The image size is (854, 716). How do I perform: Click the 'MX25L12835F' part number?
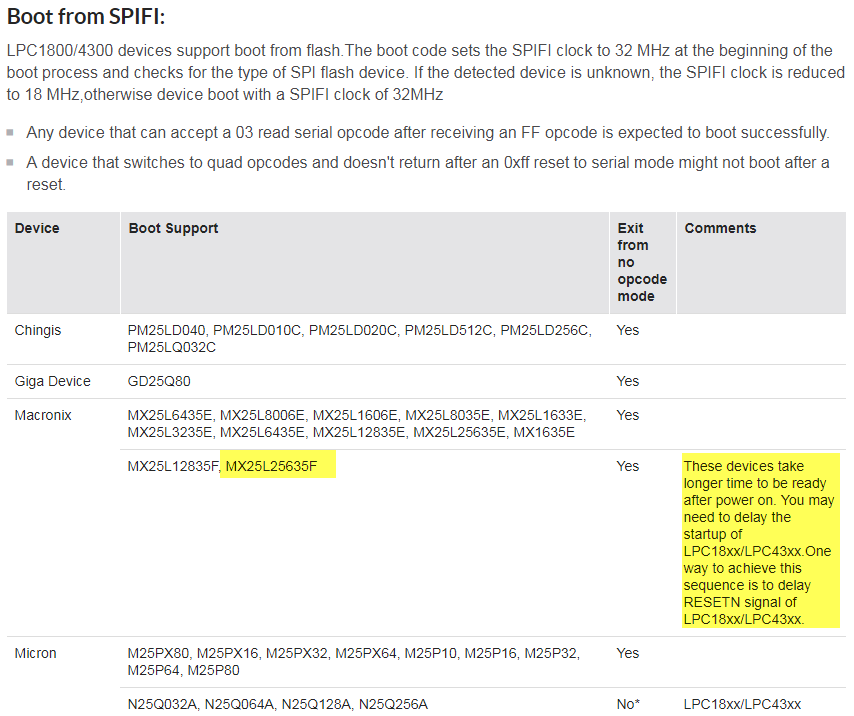[173, 466]
